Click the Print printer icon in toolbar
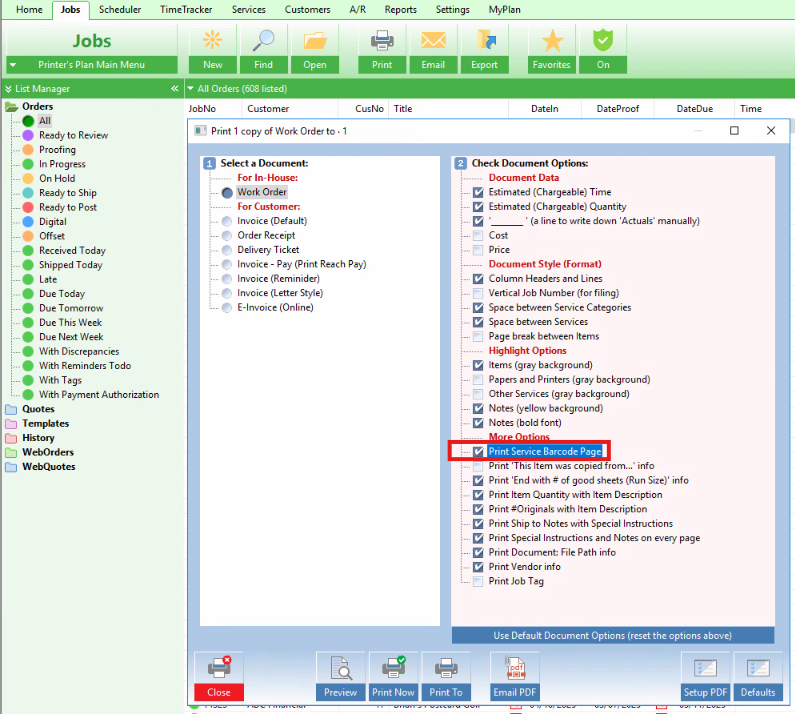Viewport: 795px width, 714px height. 382,41
